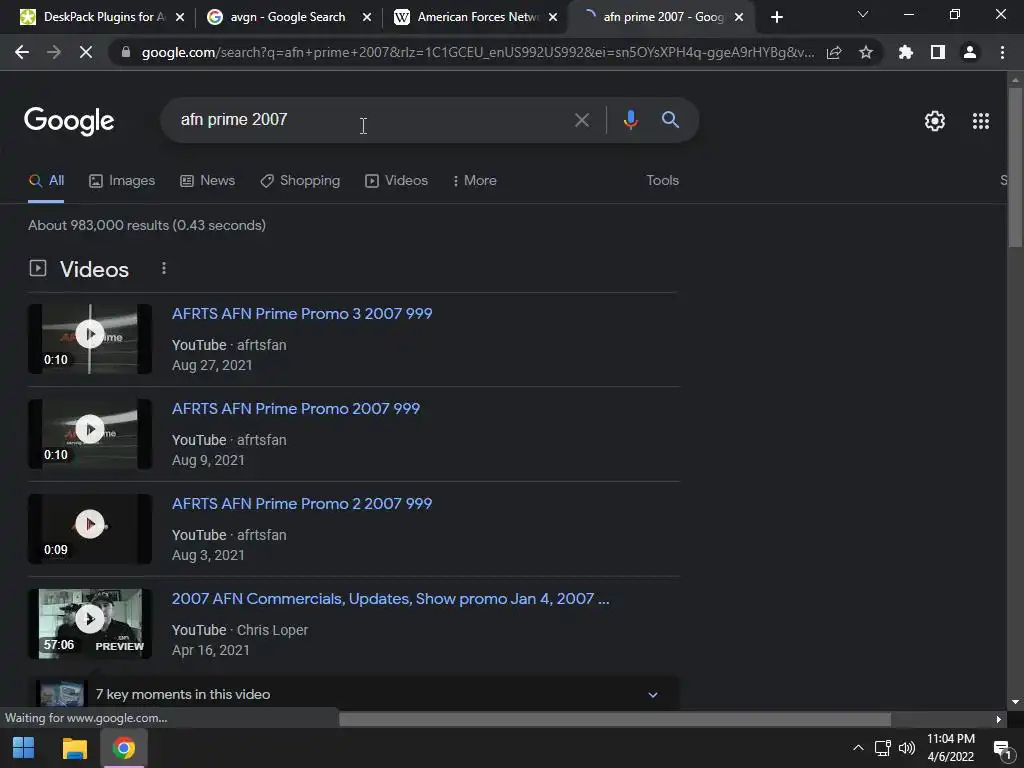The image size is (1024, 768).
Task: Click the browser address bar URL
Action: point(477,53)
